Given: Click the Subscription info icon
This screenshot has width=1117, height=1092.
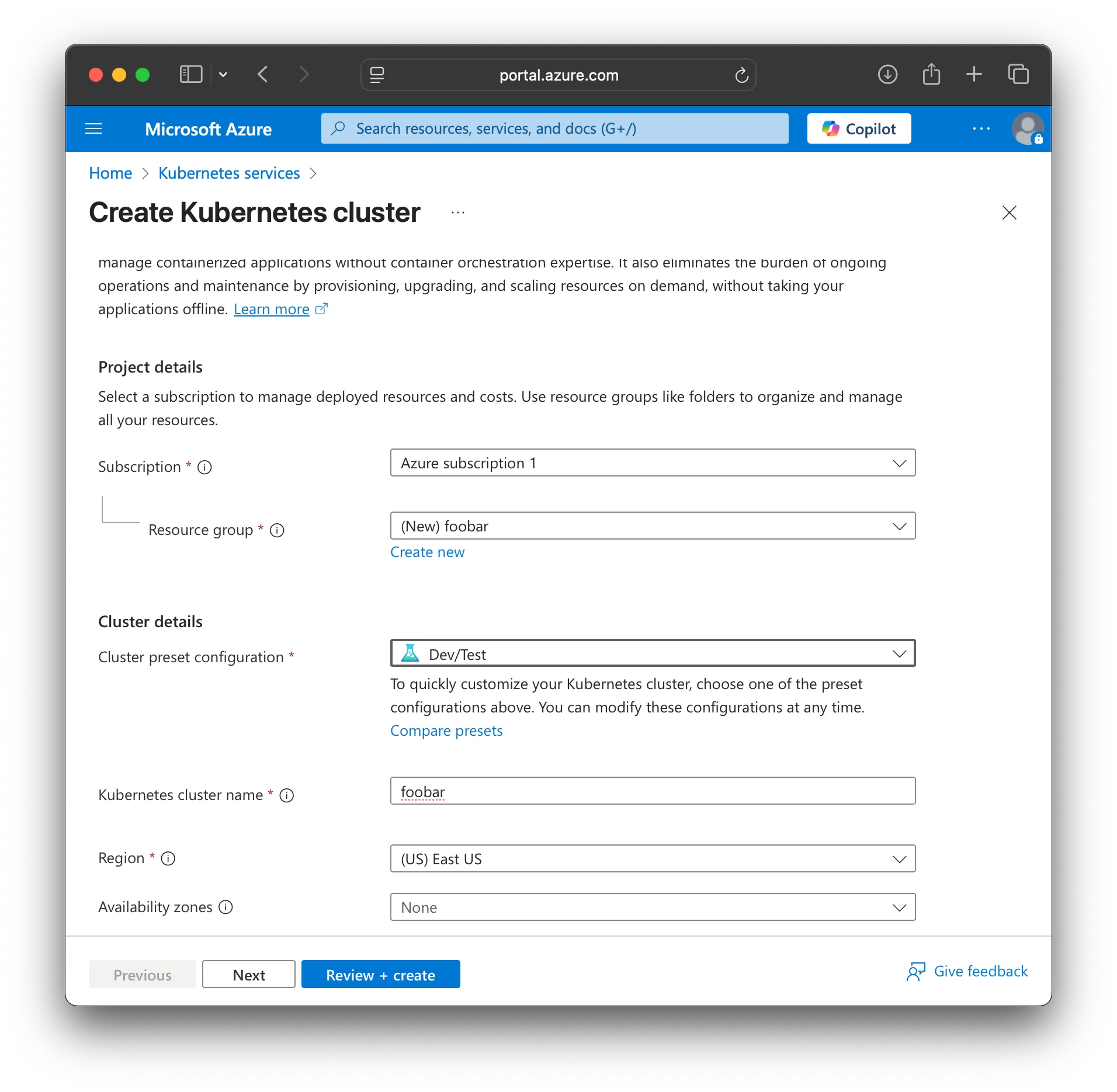Looking at the screenshot, I should tap(204, 467).
